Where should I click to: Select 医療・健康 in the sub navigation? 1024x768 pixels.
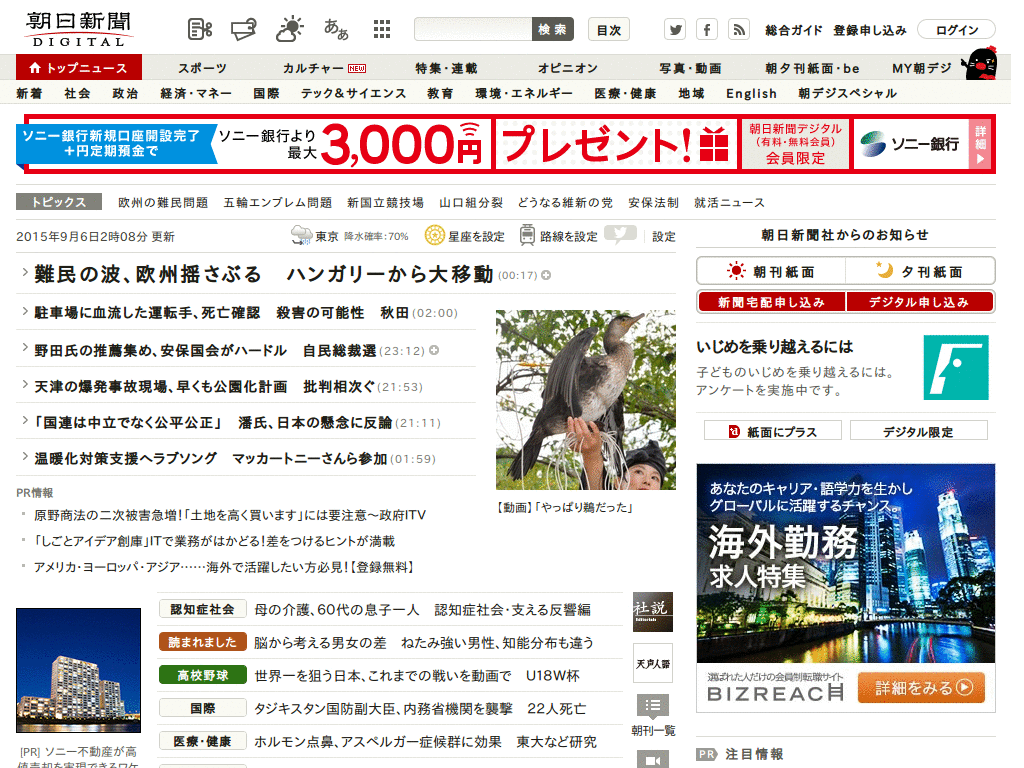[x=625, y=93]
